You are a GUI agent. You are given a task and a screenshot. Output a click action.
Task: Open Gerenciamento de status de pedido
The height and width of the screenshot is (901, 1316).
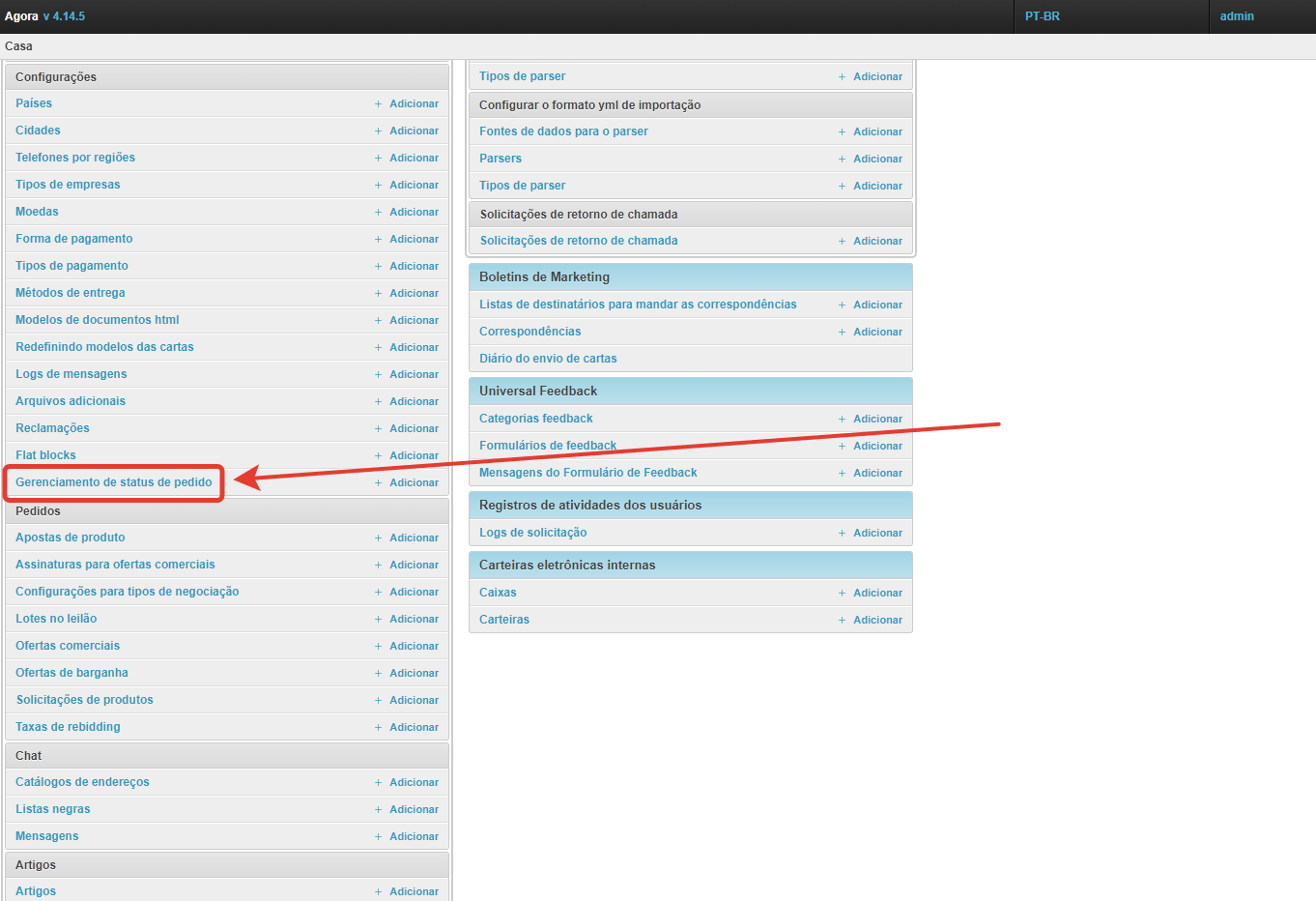tap(114, 482)
